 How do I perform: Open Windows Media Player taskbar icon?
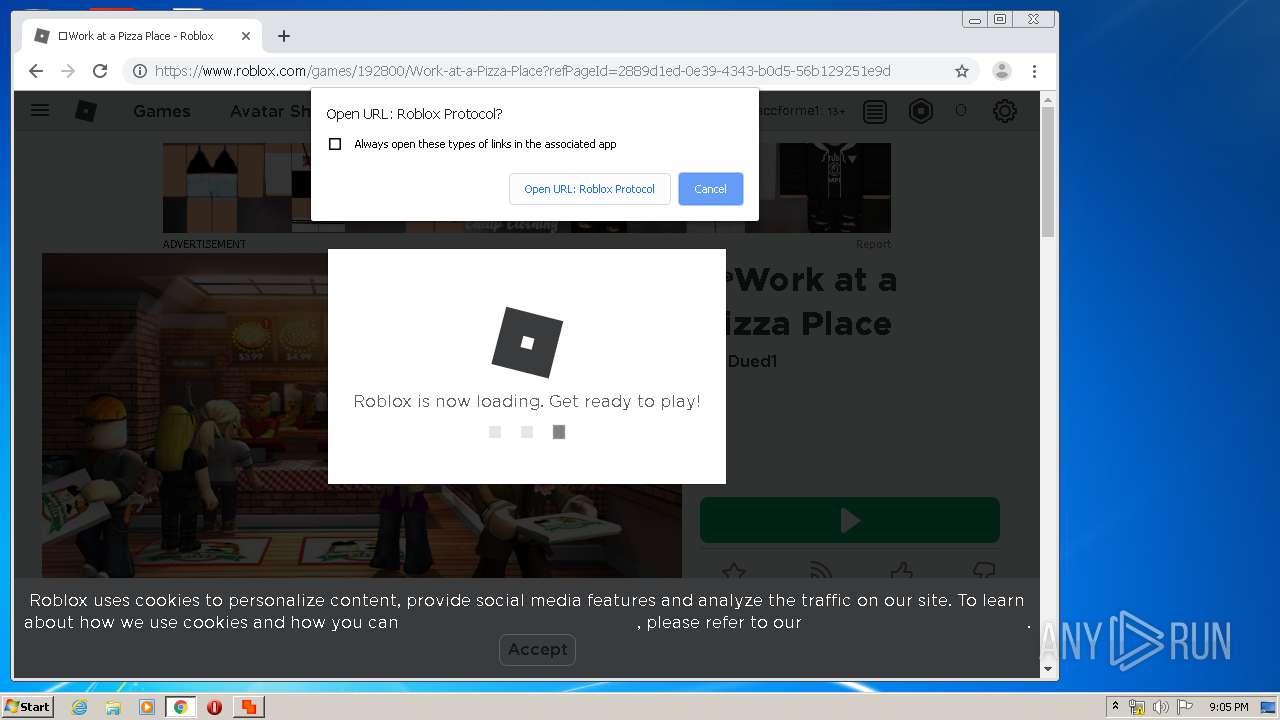tap(147, 707)
